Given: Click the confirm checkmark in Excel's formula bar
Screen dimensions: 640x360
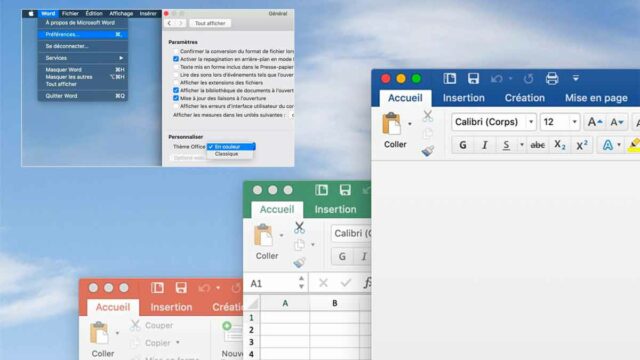Looking at the screenshot, I should 346,283.
